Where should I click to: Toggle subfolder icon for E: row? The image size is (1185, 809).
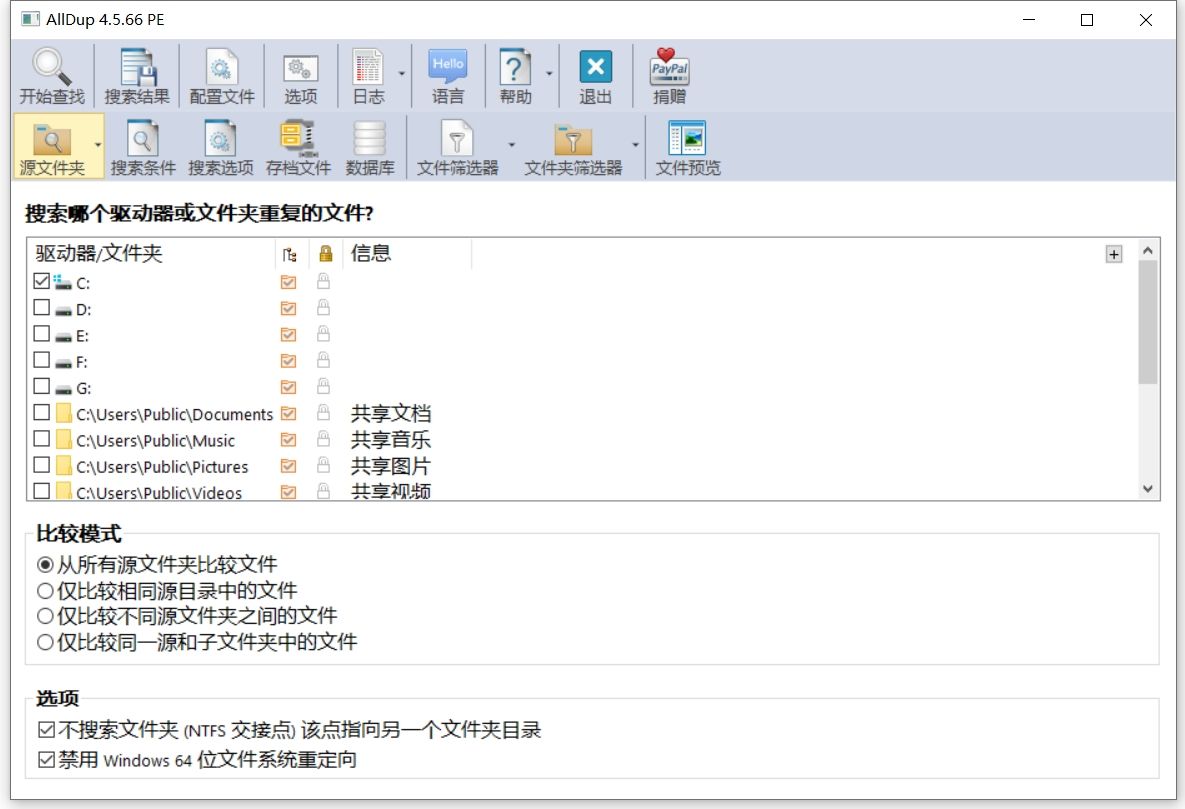pos(288,334)
